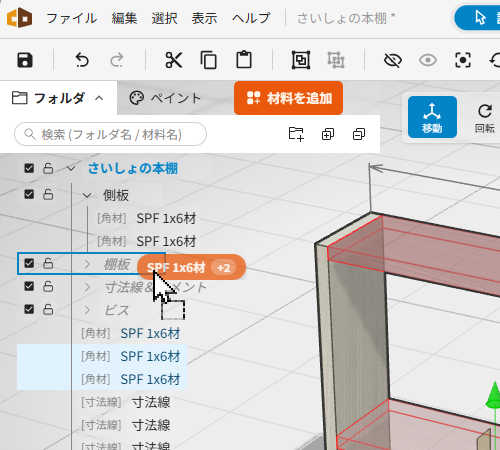Open the 選択 menu
Image resolution: width=500 pixels, height=450 pixels.
(x=164, y=18)
